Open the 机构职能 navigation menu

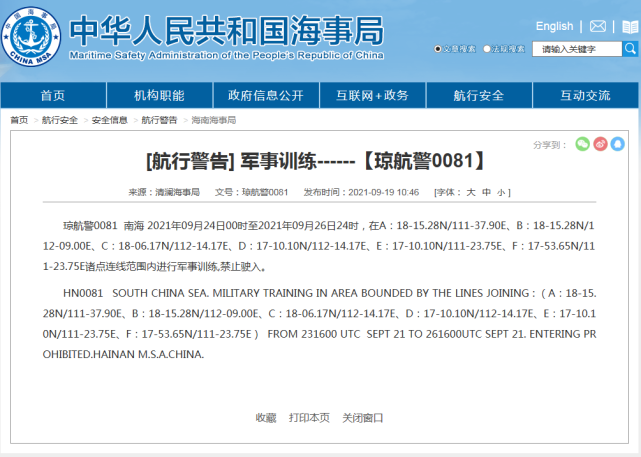159,95
